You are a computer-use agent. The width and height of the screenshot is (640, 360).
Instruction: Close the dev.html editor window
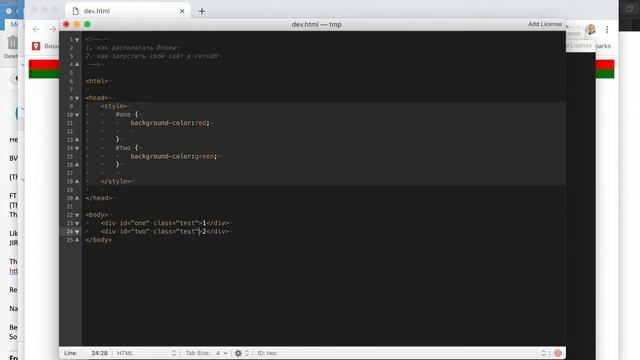pyautogui.click(x=66, y=24)
